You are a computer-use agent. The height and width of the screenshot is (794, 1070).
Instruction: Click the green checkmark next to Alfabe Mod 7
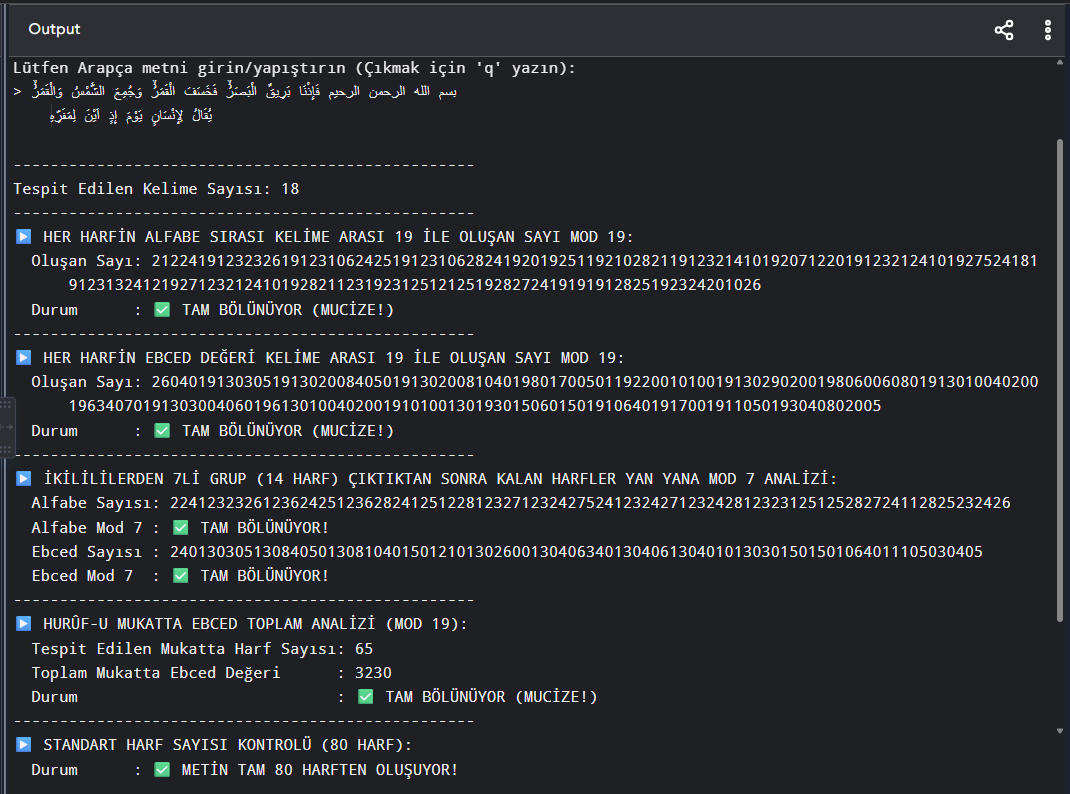pyautogui.click(x=181, y=527)
